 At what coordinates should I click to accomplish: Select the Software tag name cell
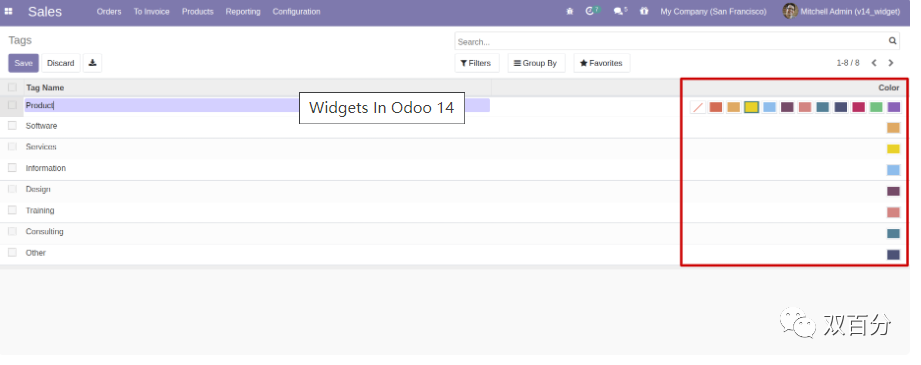point(41,126)
